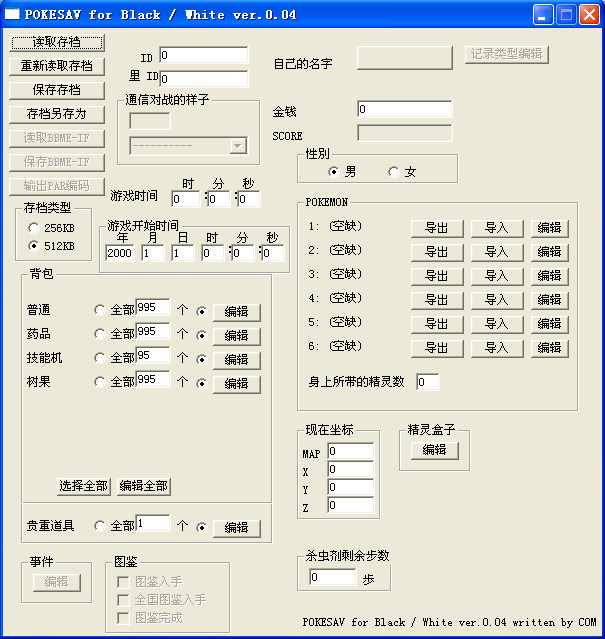Click the 月 field of start time
This screenshot has width=605, height=639.
point(152,253)
